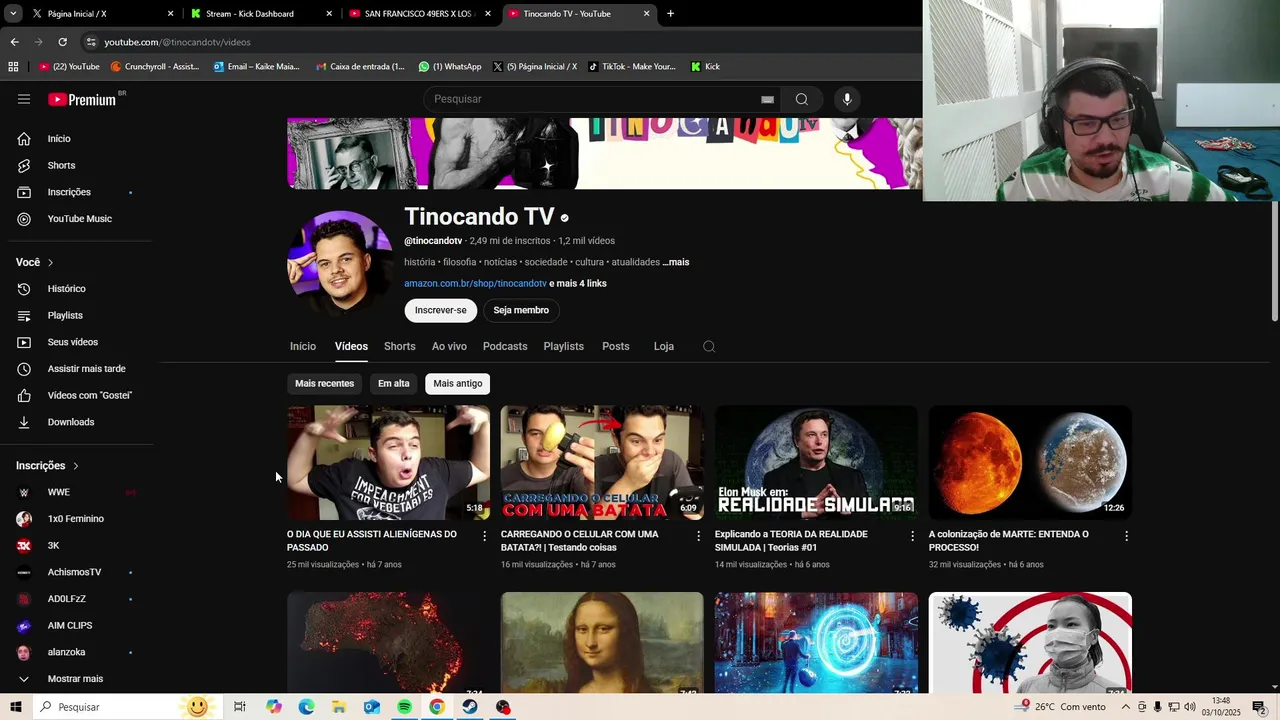Switch to the Posts tab
This screenshot has height=720, width=1280.
tap(616, 346)
